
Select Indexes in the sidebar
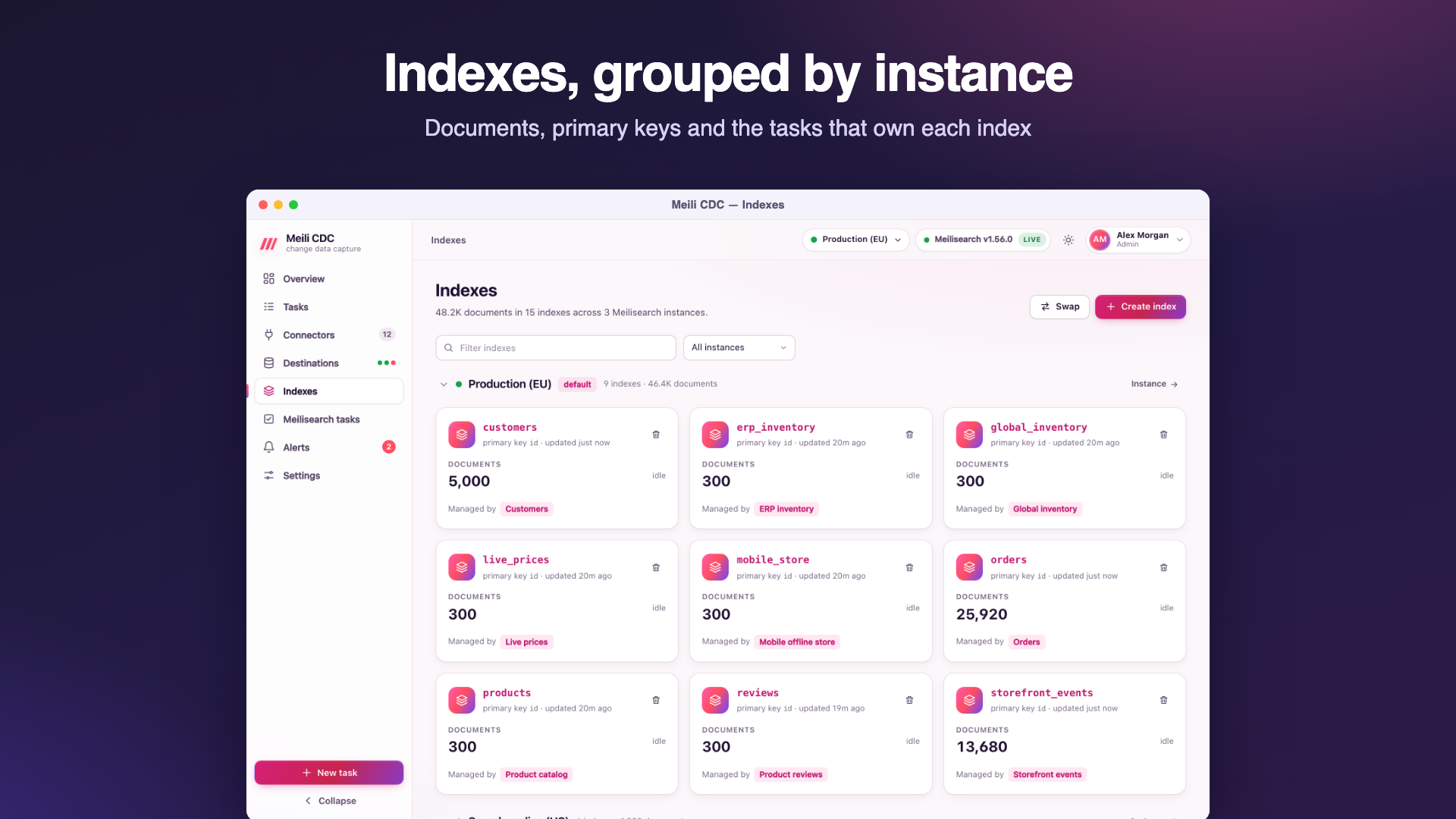[x=329, y=391]
